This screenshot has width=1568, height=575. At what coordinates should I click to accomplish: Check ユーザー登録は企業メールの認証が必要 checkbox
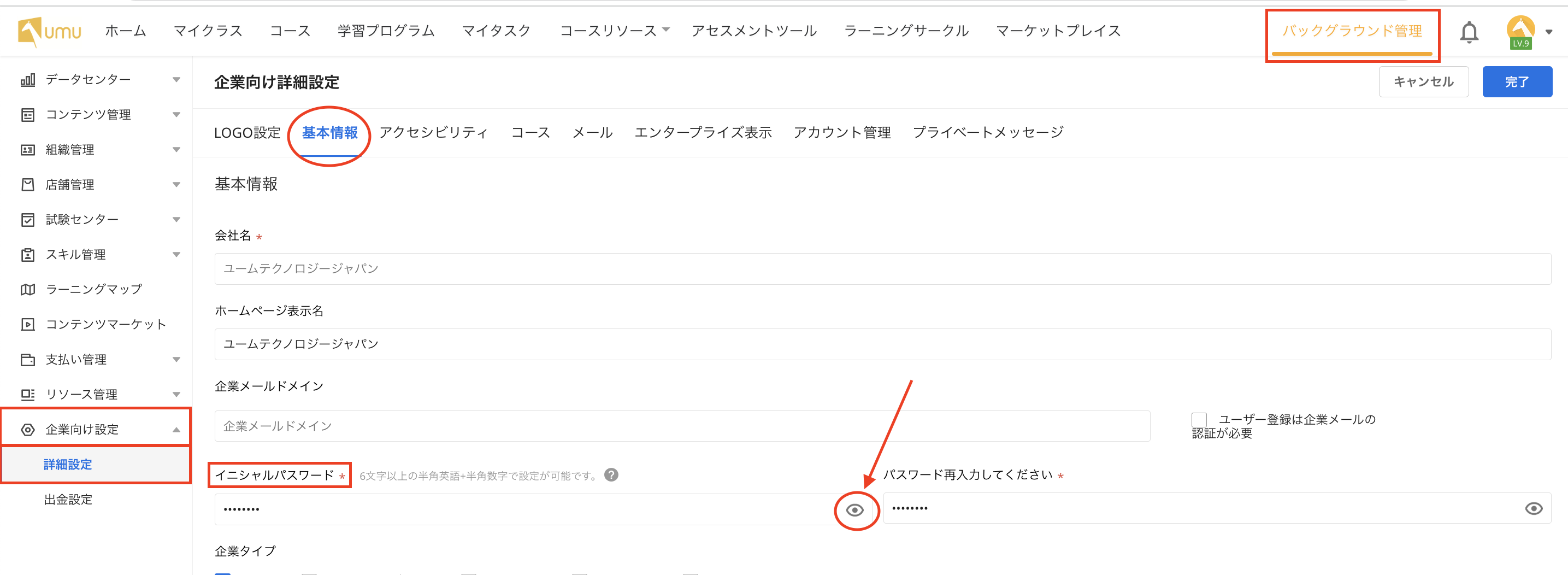[x=1199, y=420]
